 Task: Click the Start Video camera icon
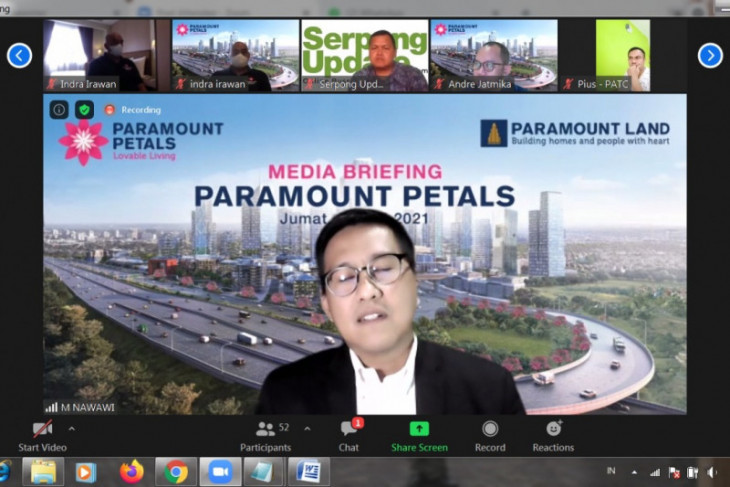click(42, 429)
